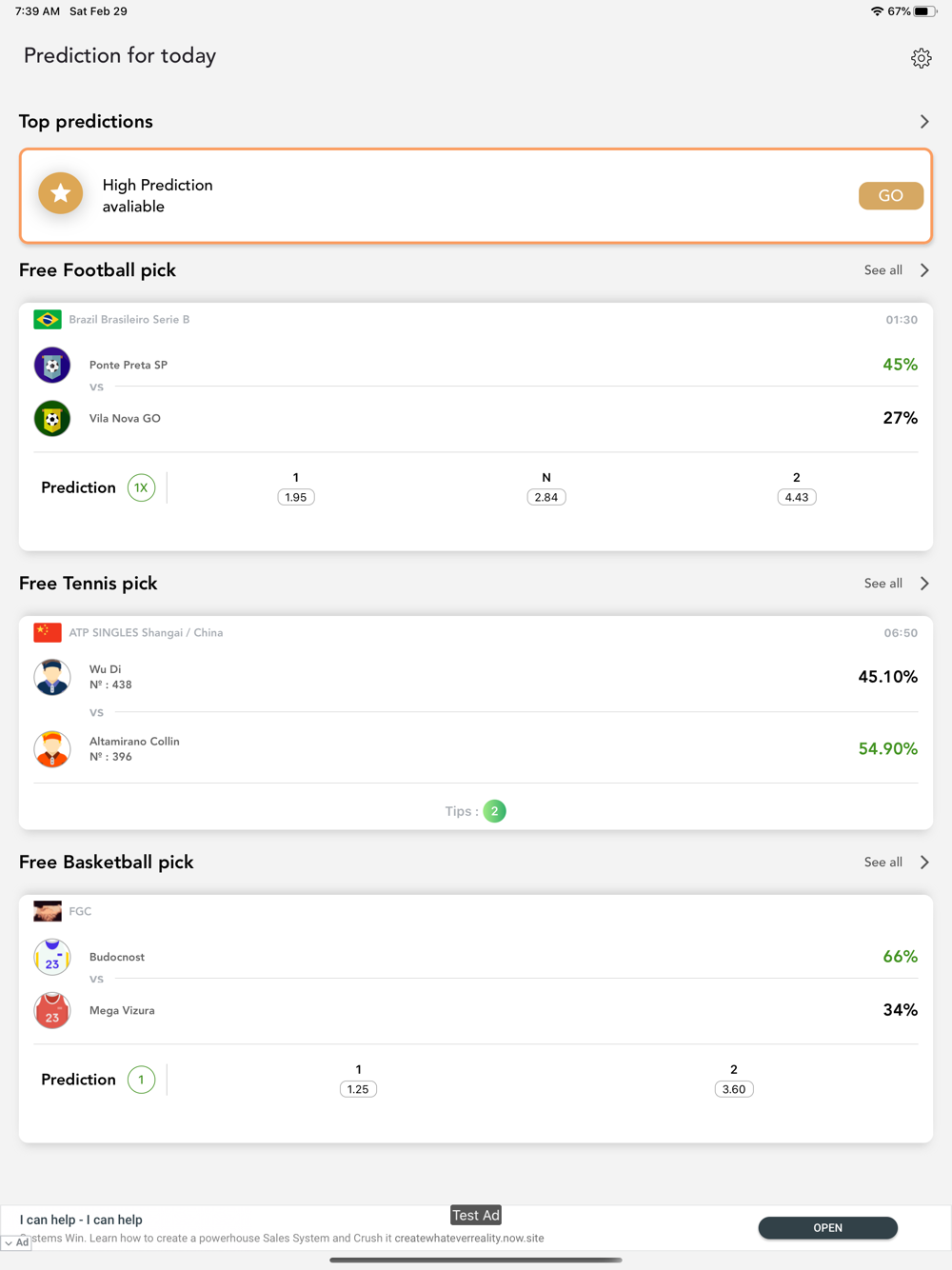The height and width of the screenshot is (1270, 952).
Task: Tap the Brazil flag icon
Action: (x=48, y=319)
